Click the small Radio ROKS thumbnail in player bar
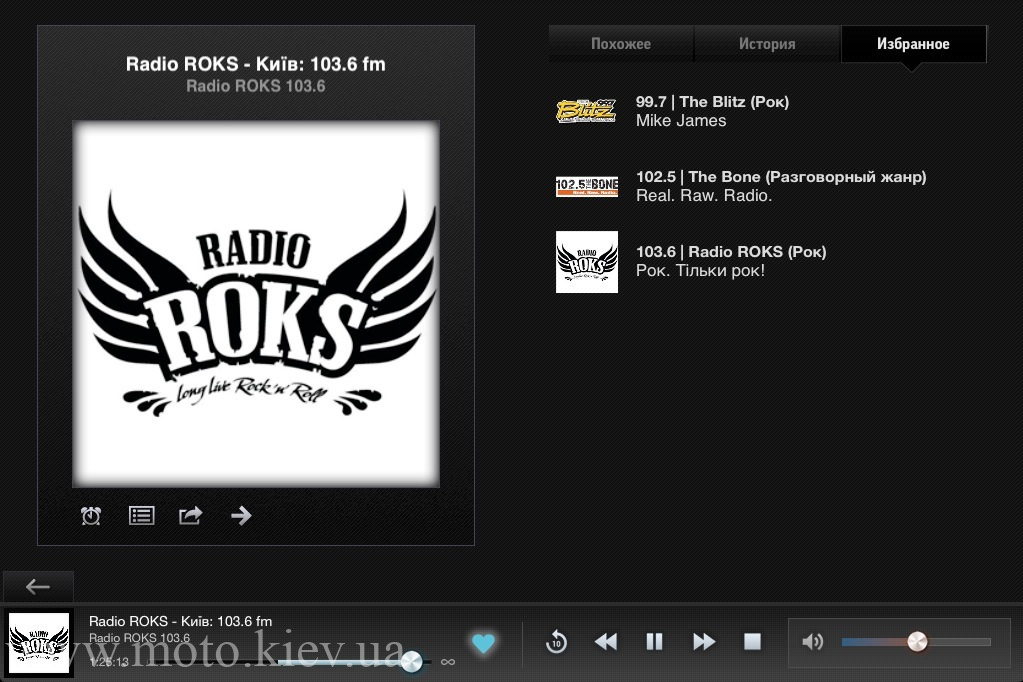Viewport: 1023px width, 682px height. click(38, 643)
